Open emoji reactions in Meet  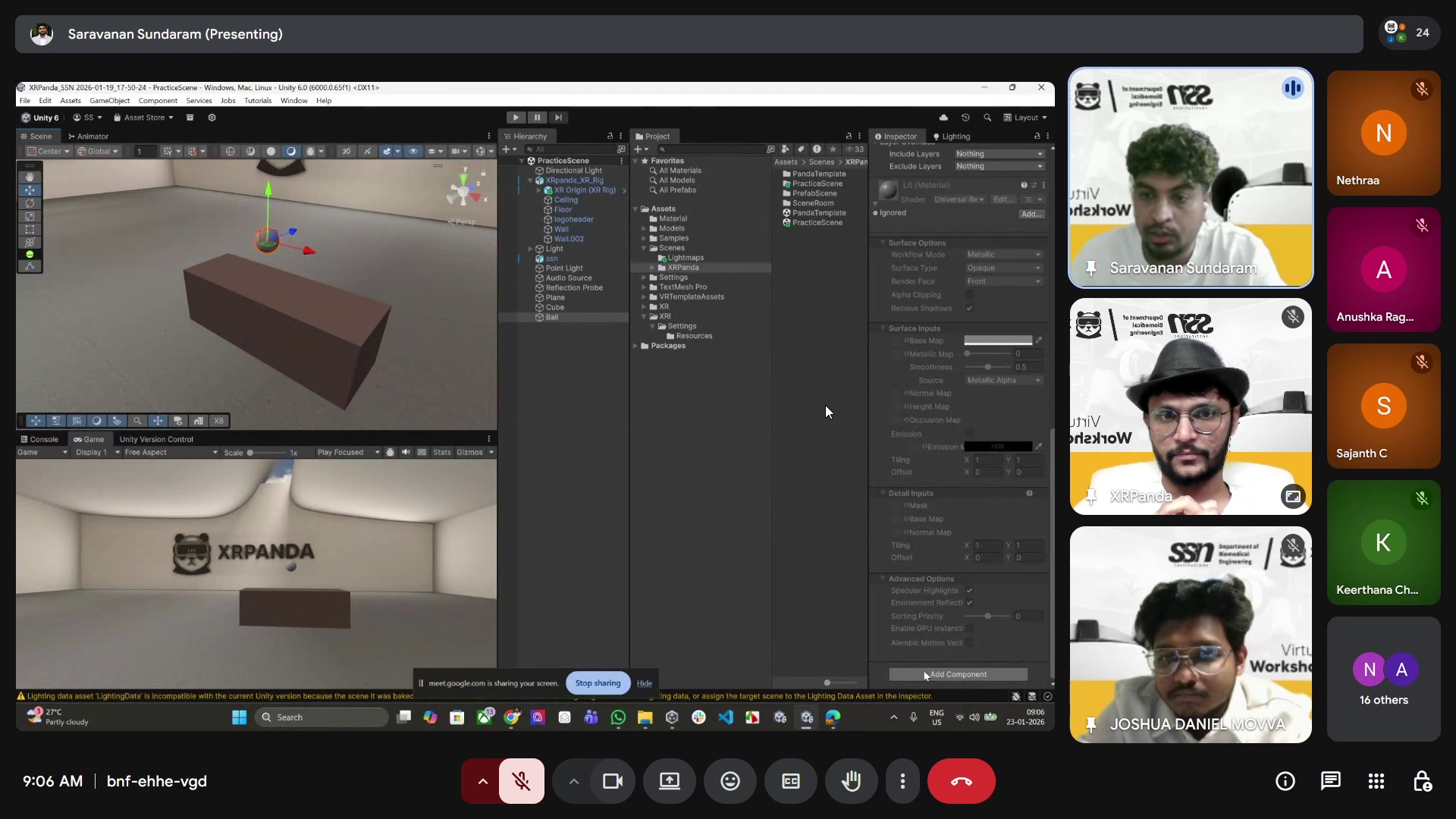point(730,781)
